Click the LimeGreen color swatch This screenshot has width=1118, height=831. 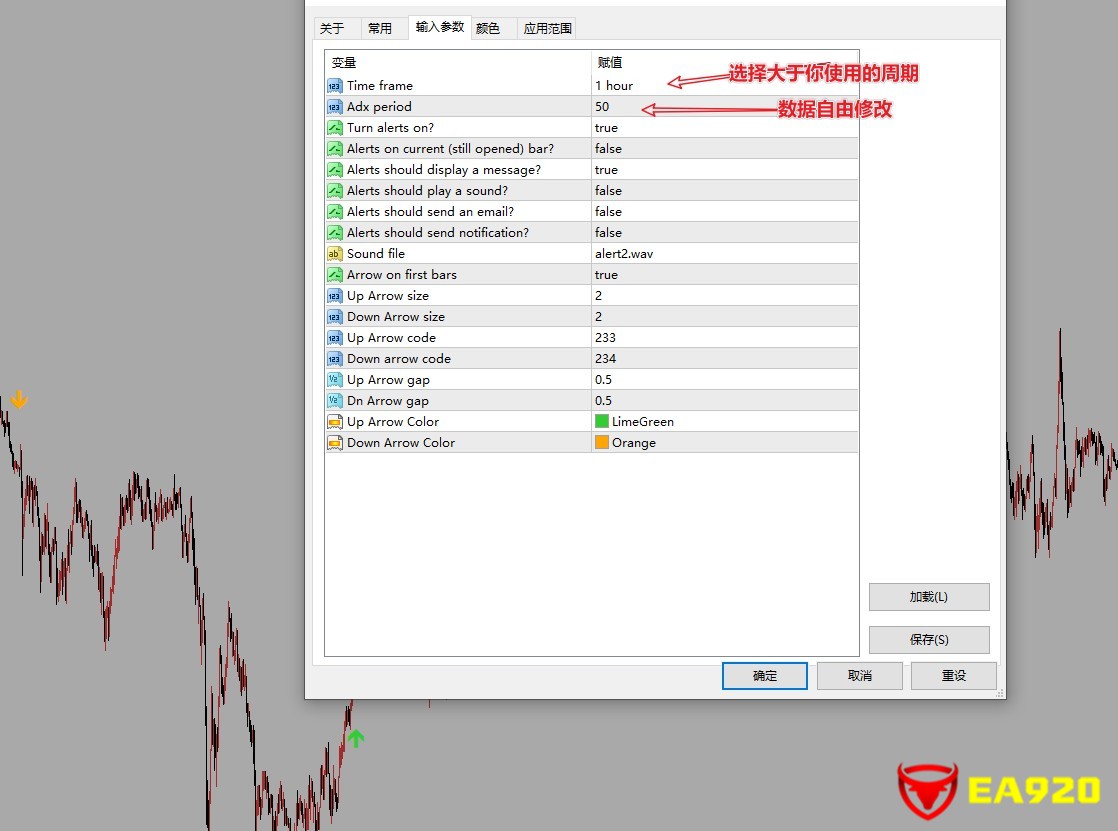coord(601,421)
